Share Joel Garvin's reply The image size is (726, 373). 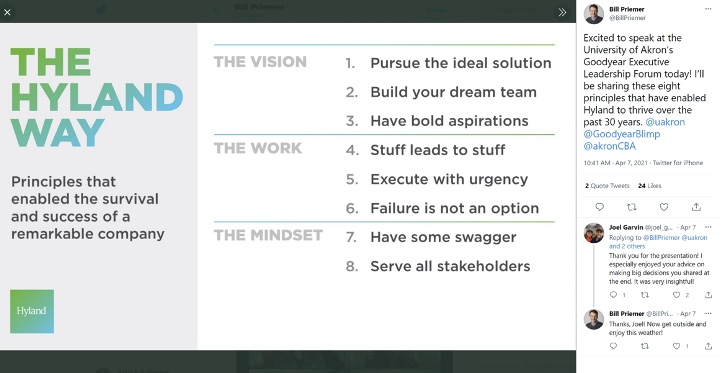[708, 295]
